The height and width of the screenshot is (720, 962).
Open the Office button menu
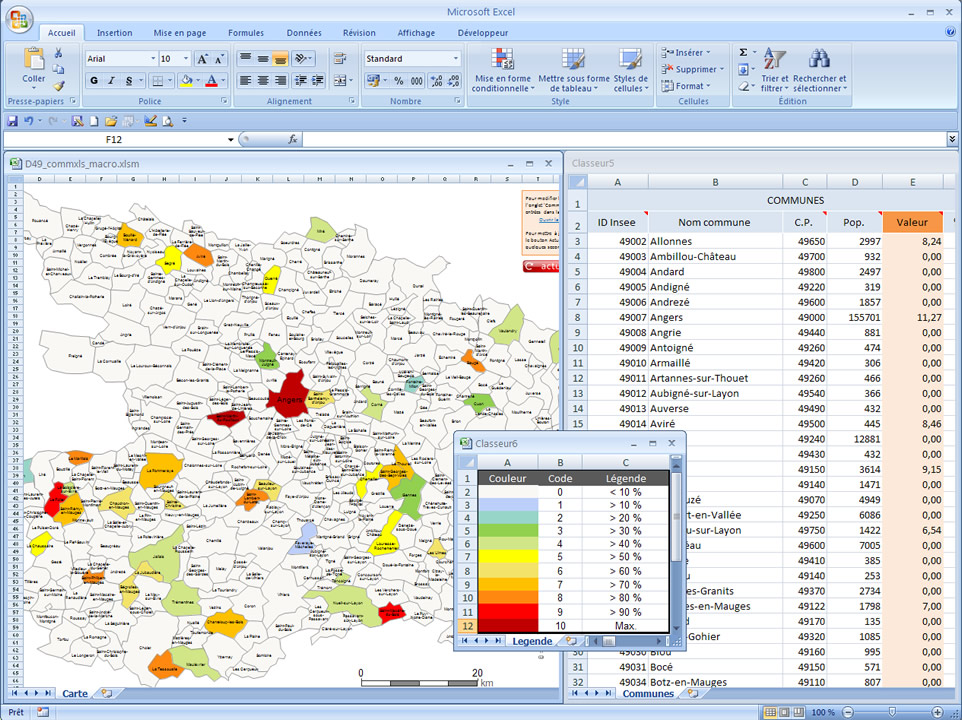19,20
